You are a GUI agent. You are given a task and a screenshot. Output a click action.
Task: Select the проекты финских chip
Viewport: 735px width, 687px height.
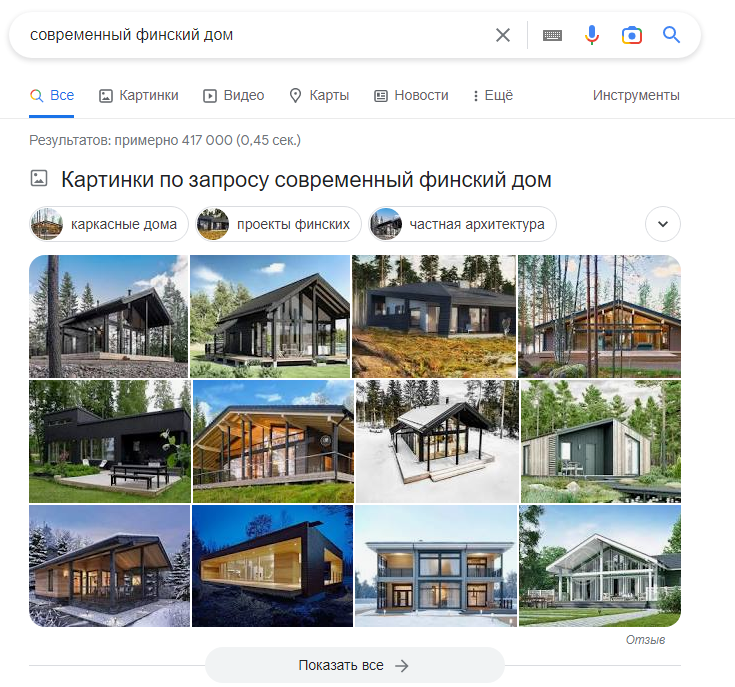click(x=278, y=224)
